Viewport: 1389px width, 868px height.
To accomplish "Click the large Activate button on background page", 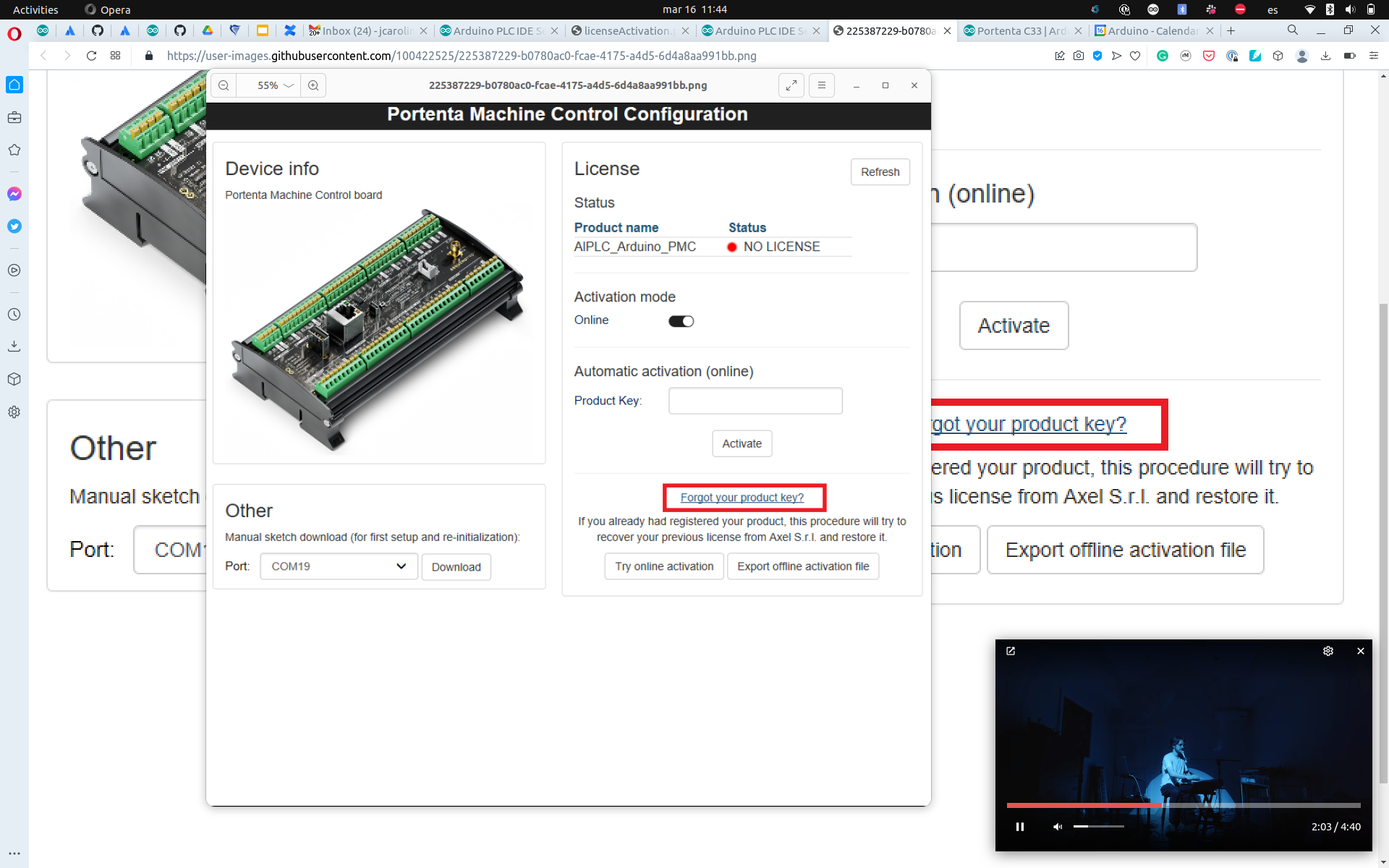I will 1014,325.
